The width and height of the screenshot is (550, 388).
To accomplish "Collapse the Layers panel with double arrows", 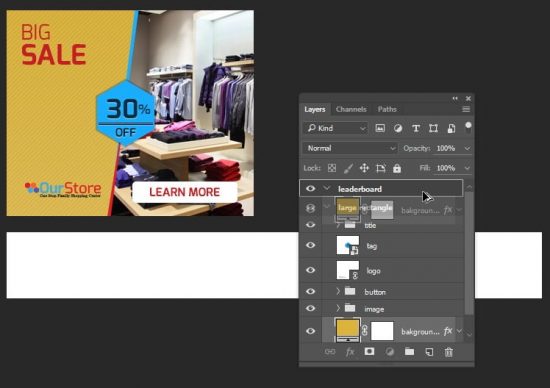I will 455,99.
